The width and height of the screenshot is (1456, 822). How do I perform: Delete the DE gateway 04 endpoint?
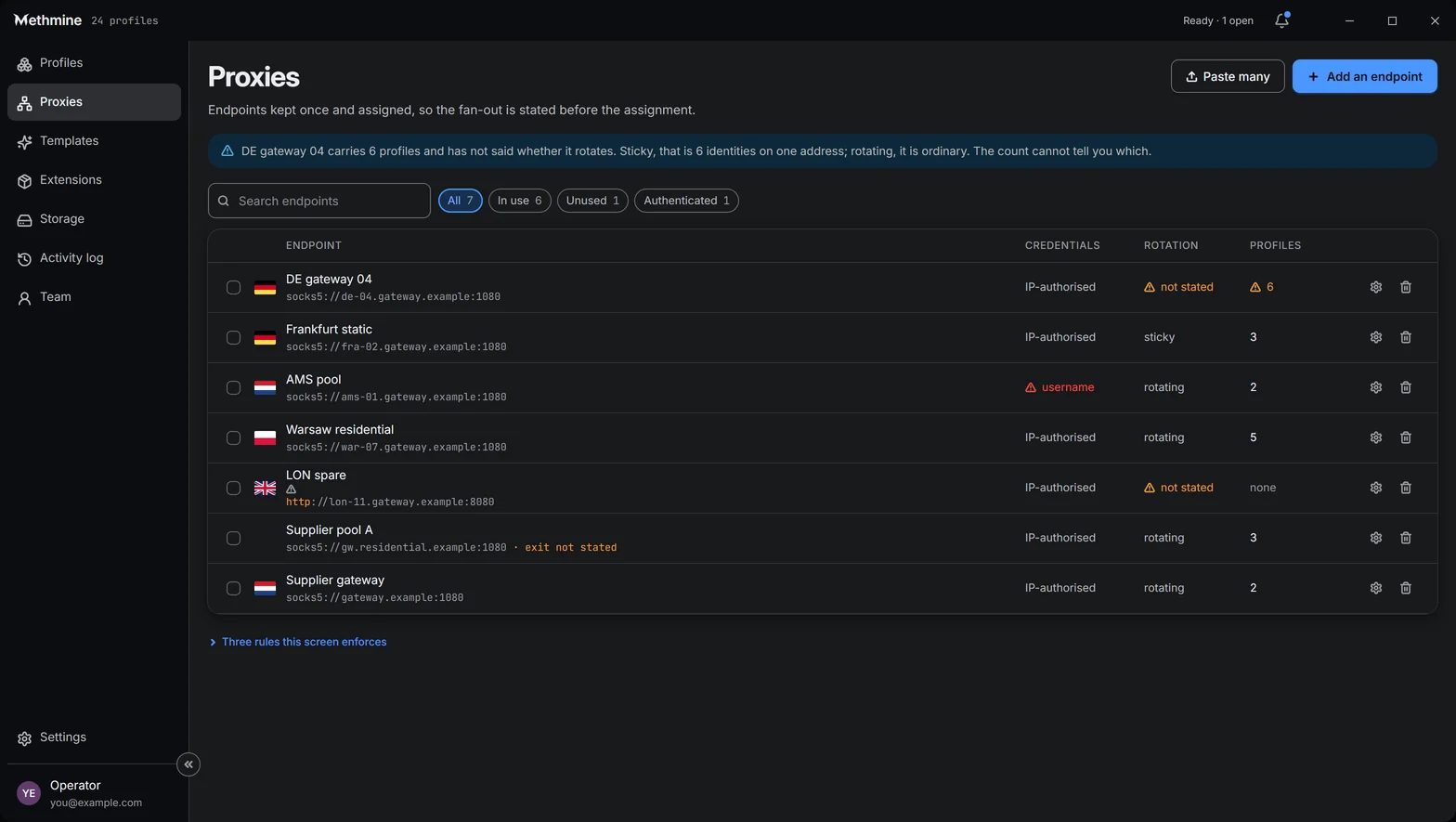coord(1406,287)
